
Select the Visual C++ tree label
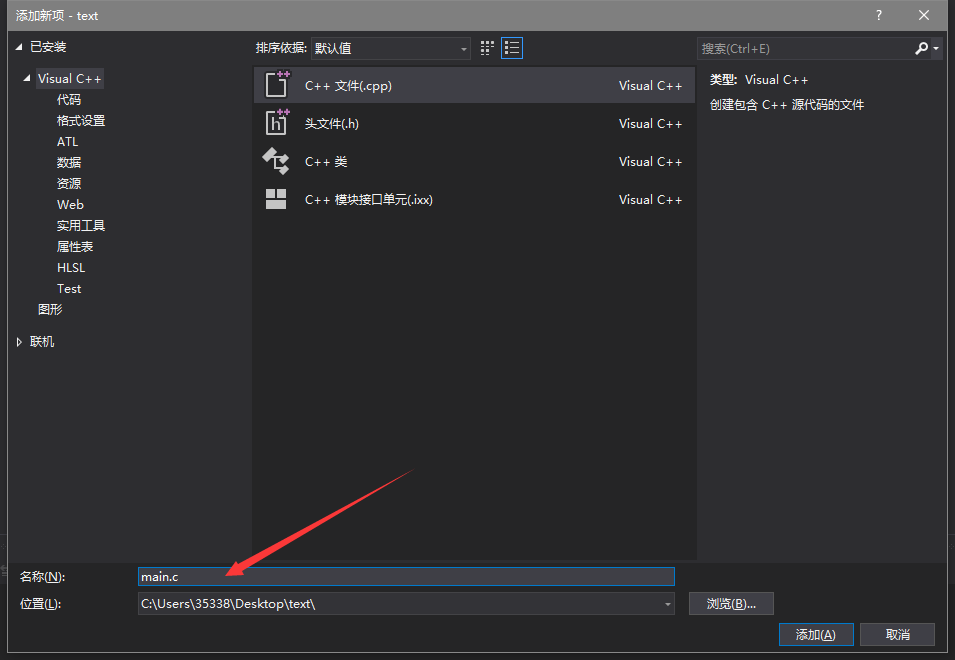click(69, 79)
